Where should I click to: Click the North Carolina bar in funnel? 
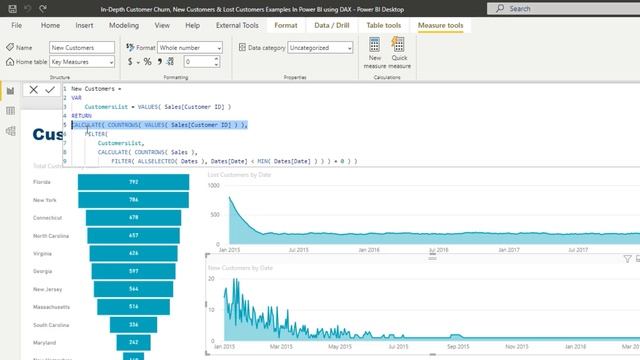click(133, 236)
